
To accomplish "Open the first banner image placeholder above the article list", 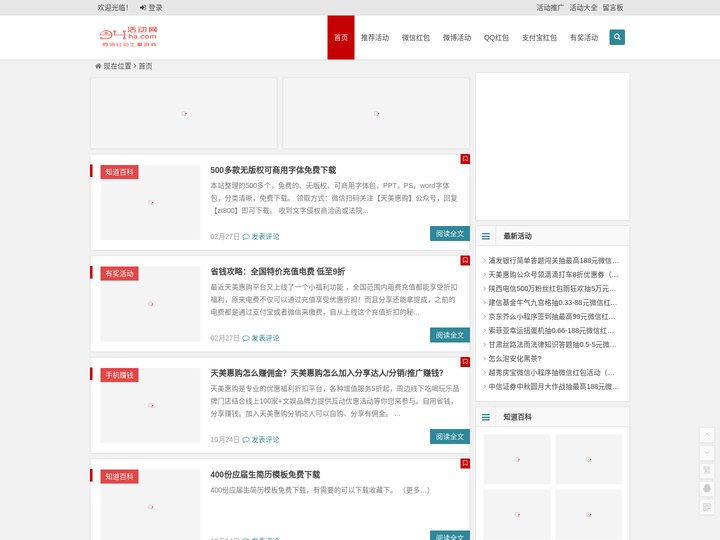I will [184, 113].
